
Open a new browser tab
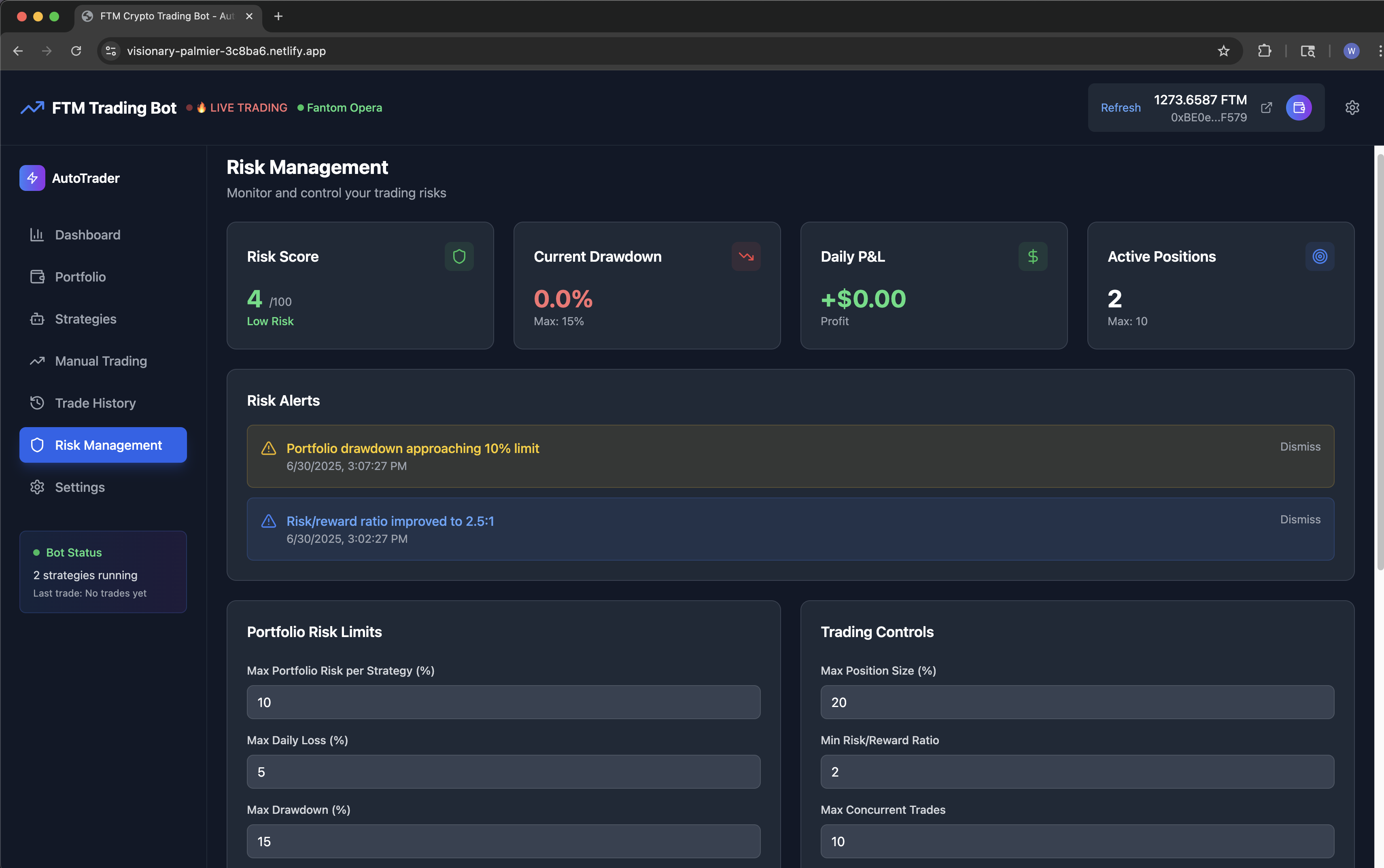point(278,16)
